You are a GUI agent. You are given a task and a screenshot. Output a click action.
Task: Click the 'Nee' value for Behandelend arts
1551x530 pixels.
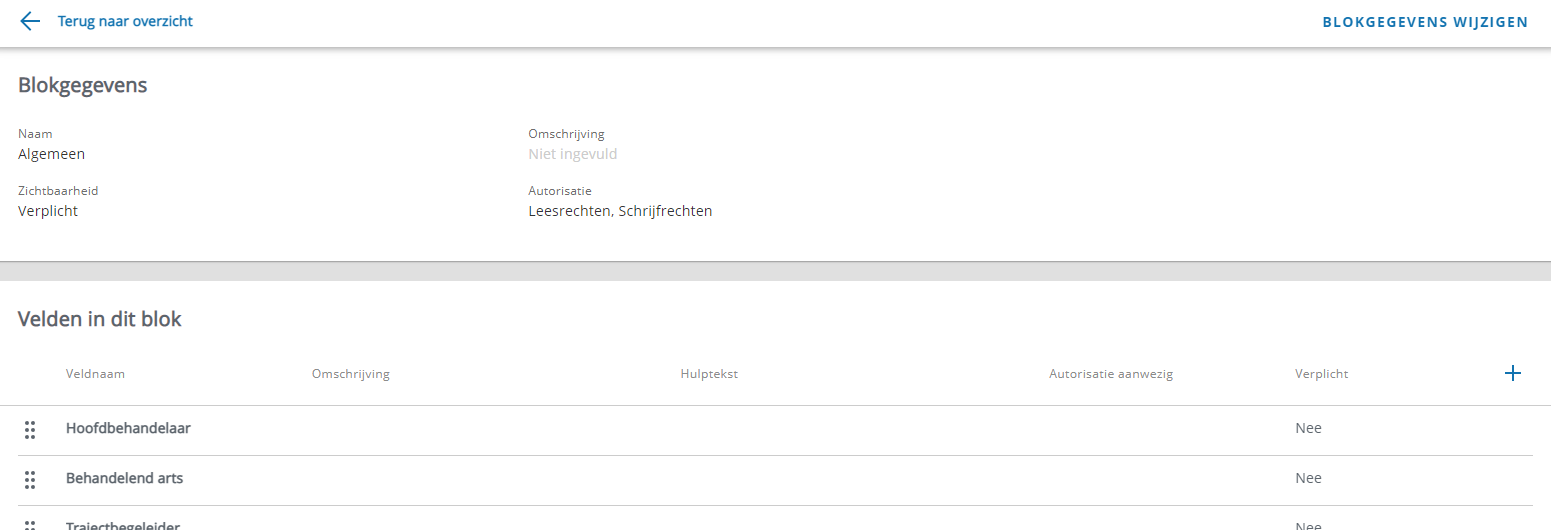pos(1308,478)
